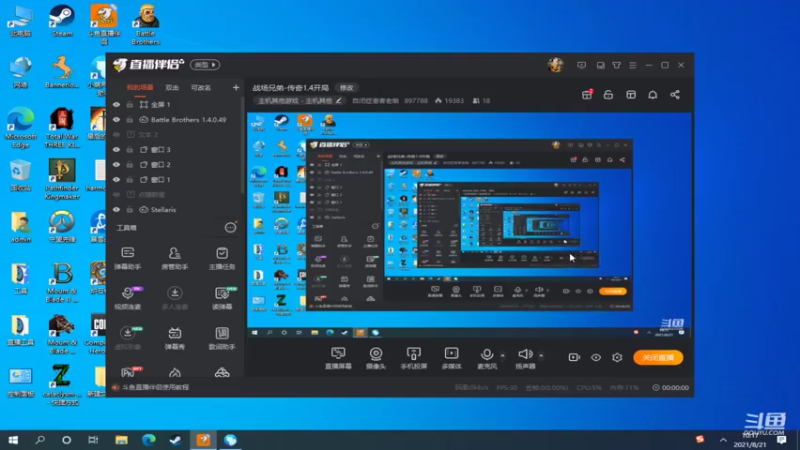800x450 pixels.
Task: Open the Windows Start menu
Action: (x=13, y=440)
